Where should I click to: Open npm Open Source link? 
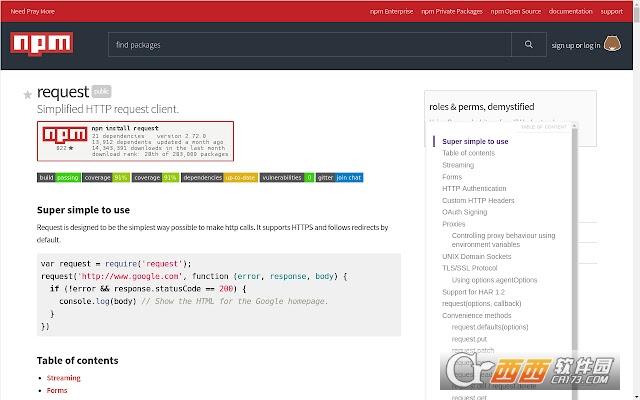point(516,11)
